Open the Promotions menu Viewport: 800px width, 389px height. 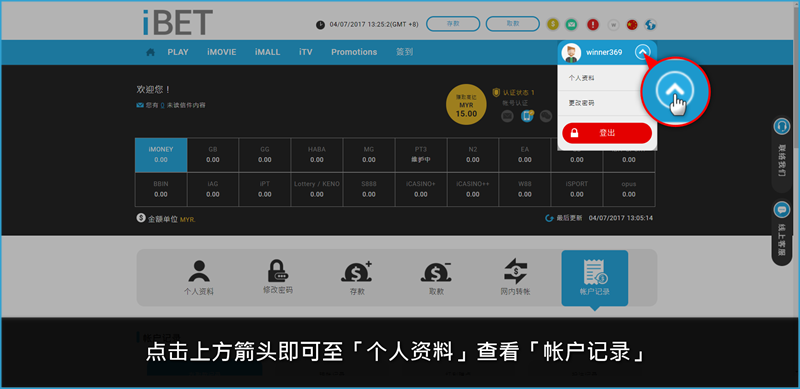(354, 52)
